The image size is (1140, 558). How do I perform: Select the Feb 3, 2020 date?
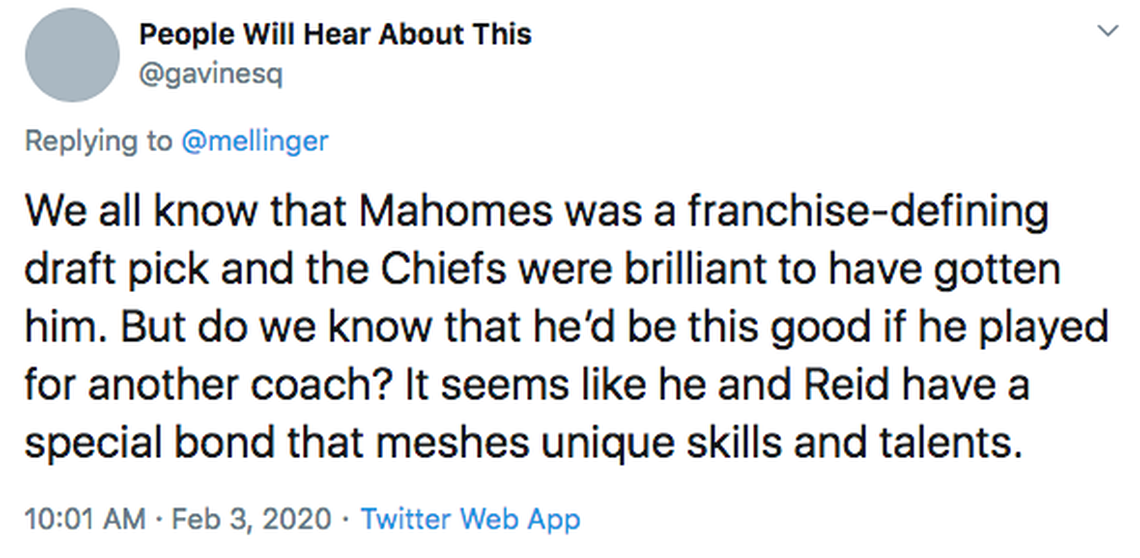[254, 520]
